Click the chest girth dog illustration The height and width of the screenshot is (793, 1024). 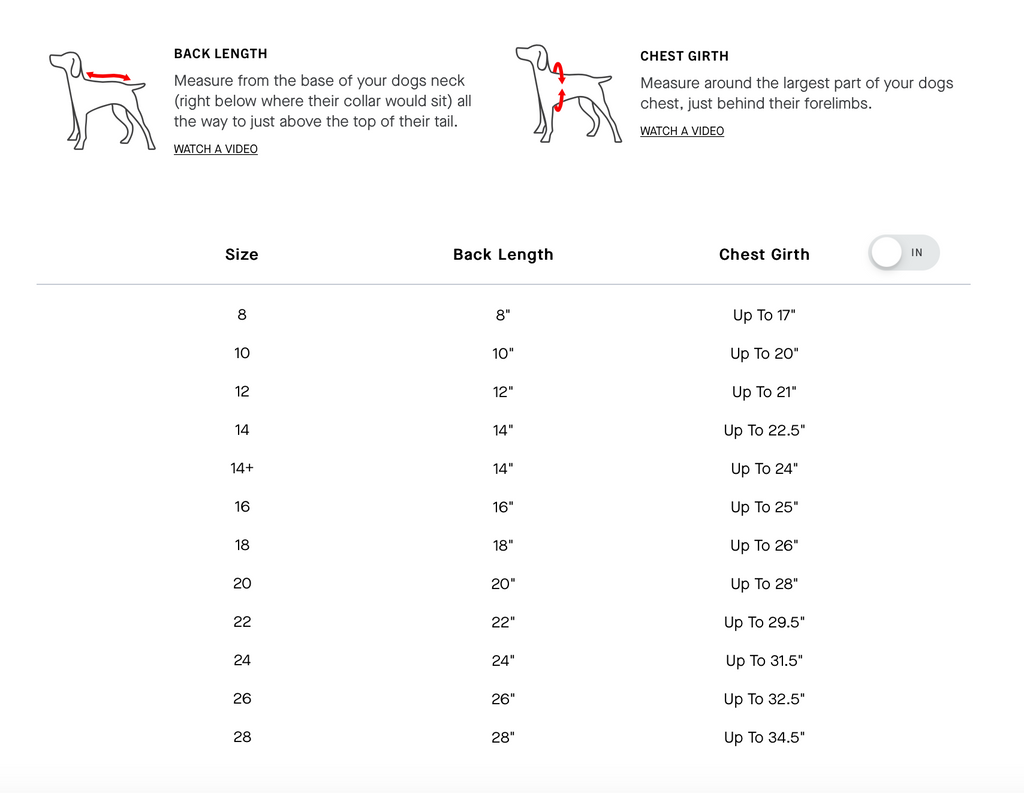[x=568, y=93]
